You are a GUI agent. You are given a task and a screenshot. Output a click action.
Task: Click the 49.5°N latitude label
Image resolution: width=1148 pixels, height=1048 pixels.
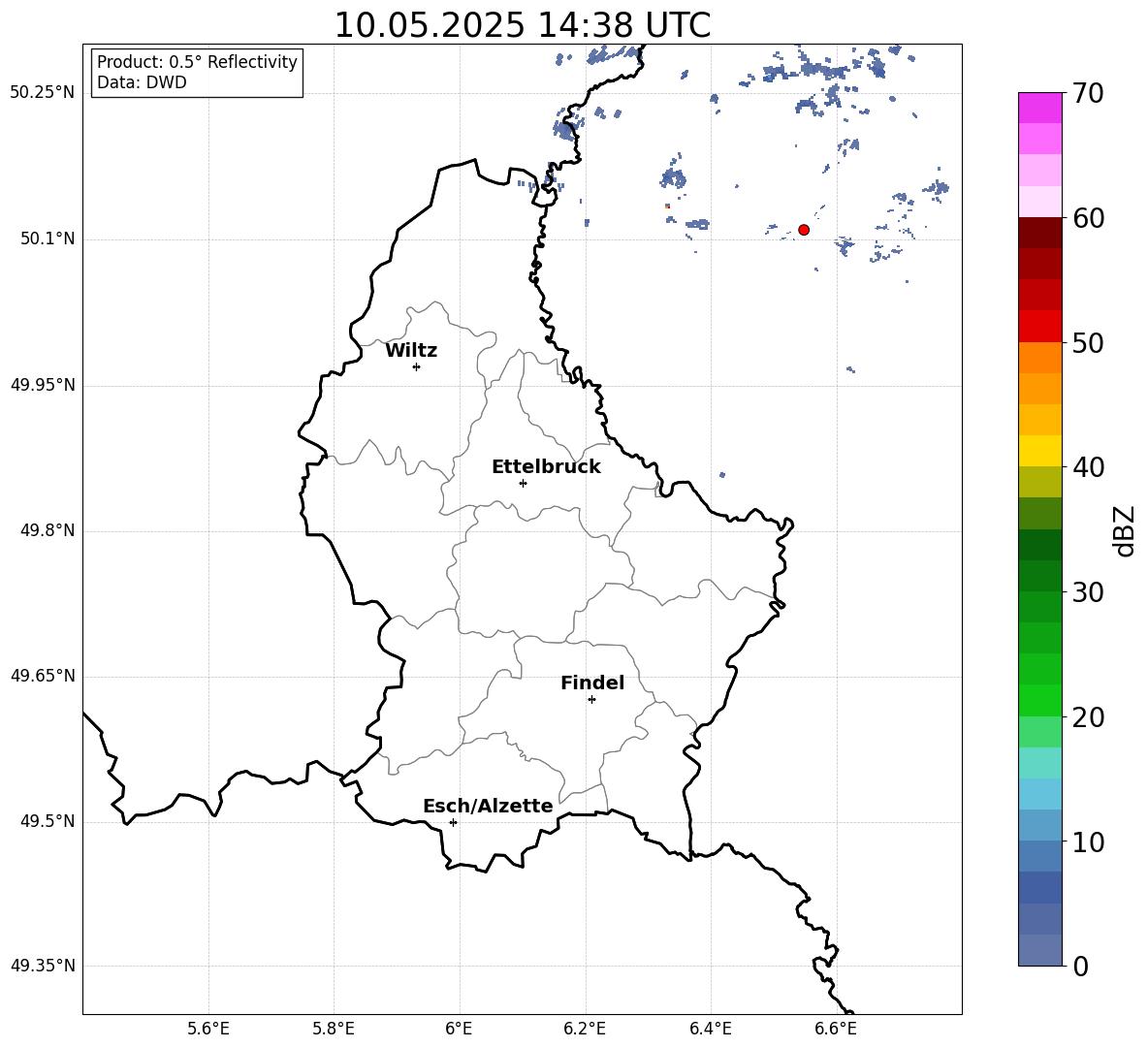click(48, 821)
